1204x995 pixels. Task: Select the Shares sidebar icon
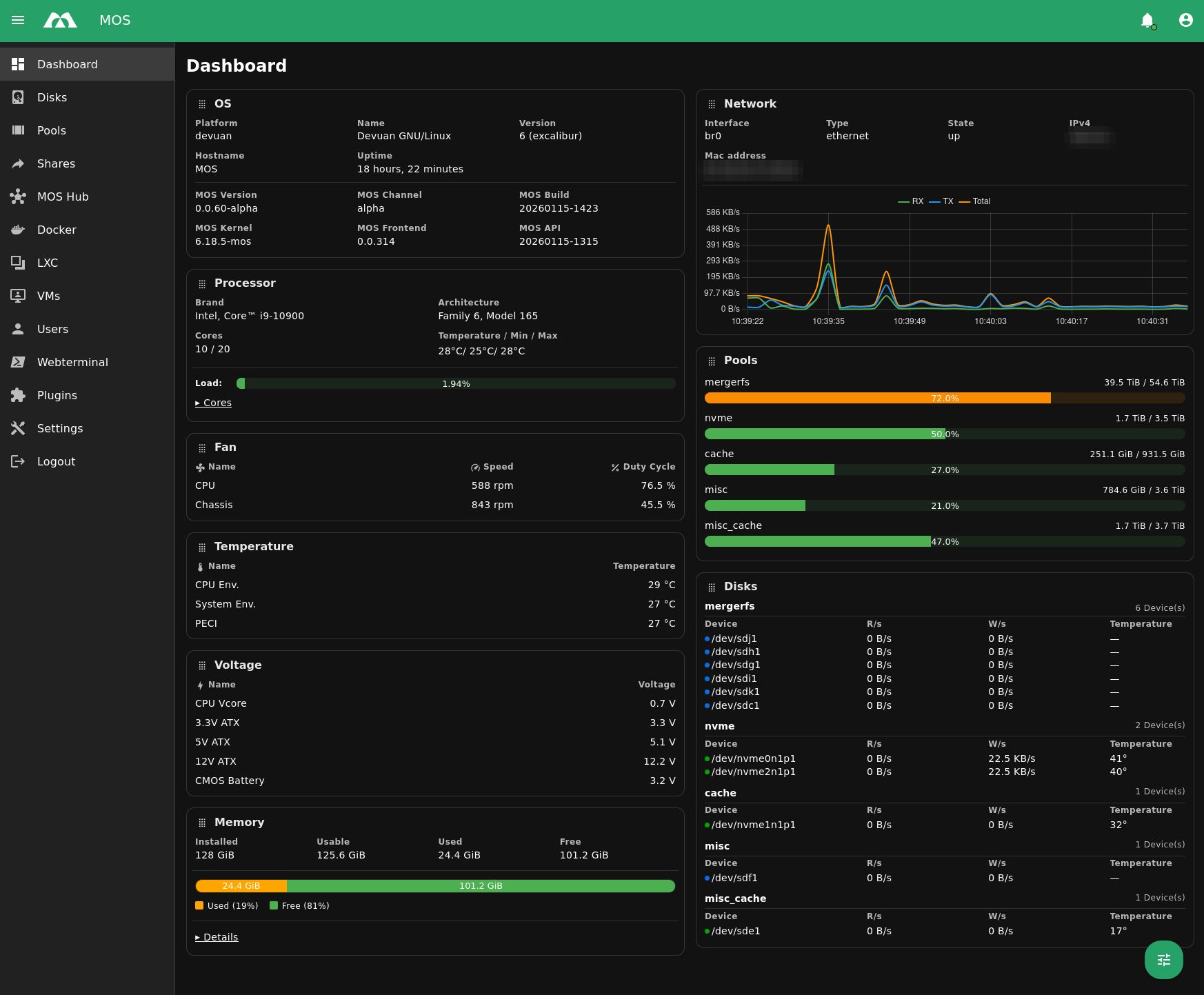pos(17,163)
